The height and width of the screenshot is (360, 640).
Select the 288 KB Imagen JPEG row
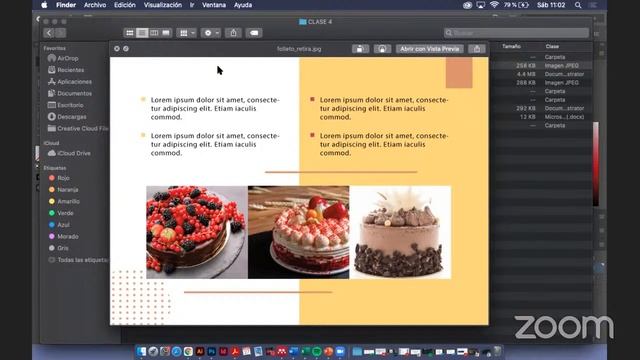coord(542,83)
